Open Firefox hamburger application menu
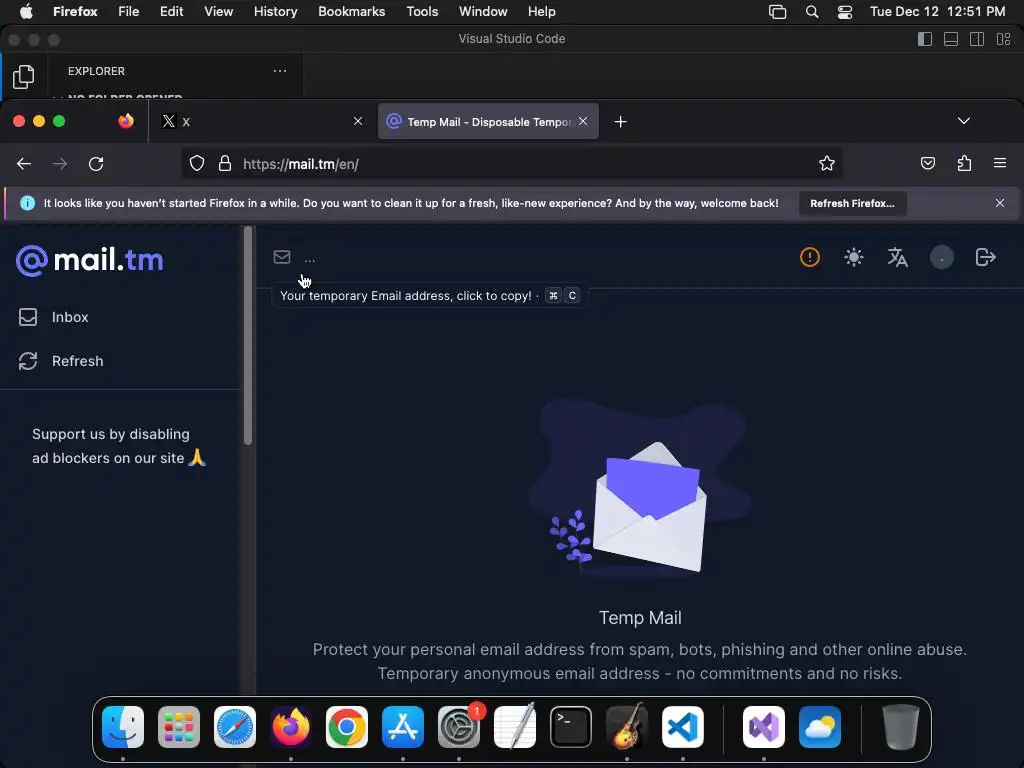This screenshot has height=768, width=1024. coord(1000,163)
